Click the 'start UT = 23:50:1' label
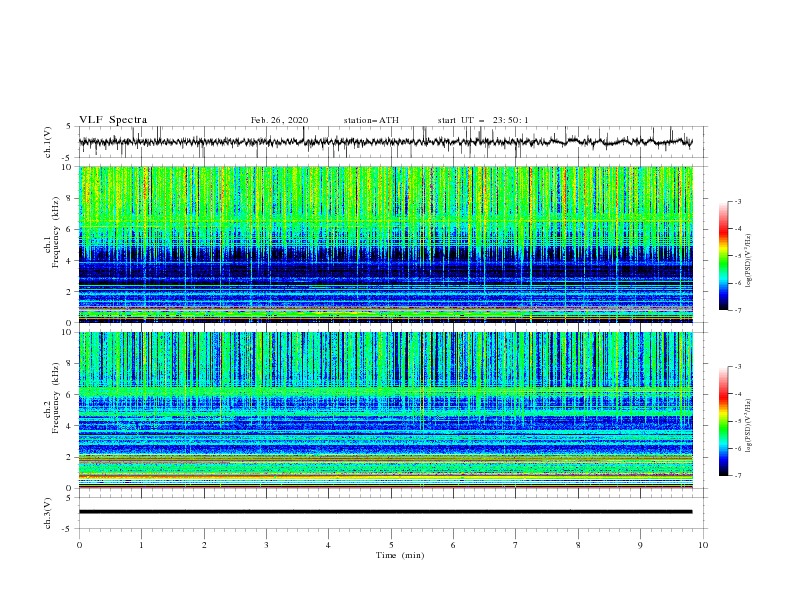This screenshot has width=792, height=612. coord(483,120)
